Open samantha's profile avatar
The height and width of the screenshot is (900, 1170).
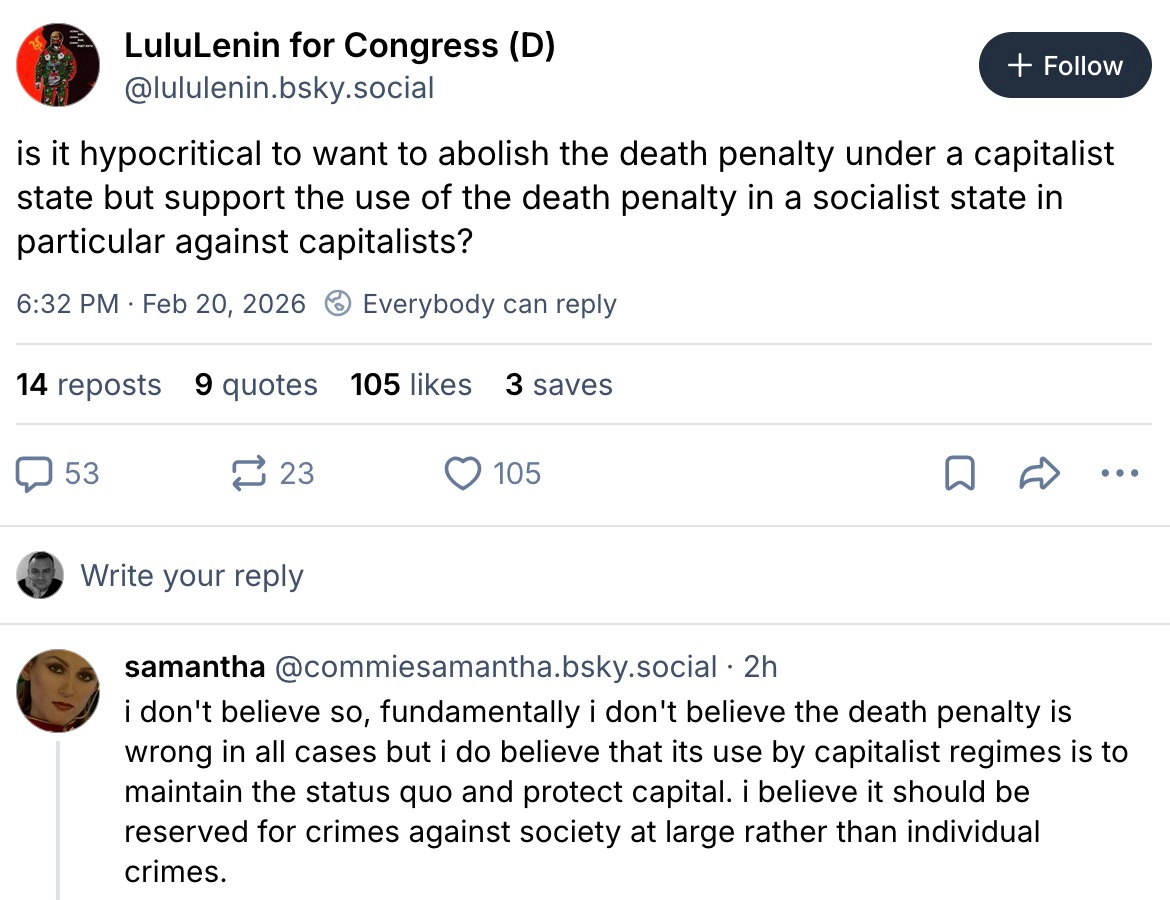point(58,690)
